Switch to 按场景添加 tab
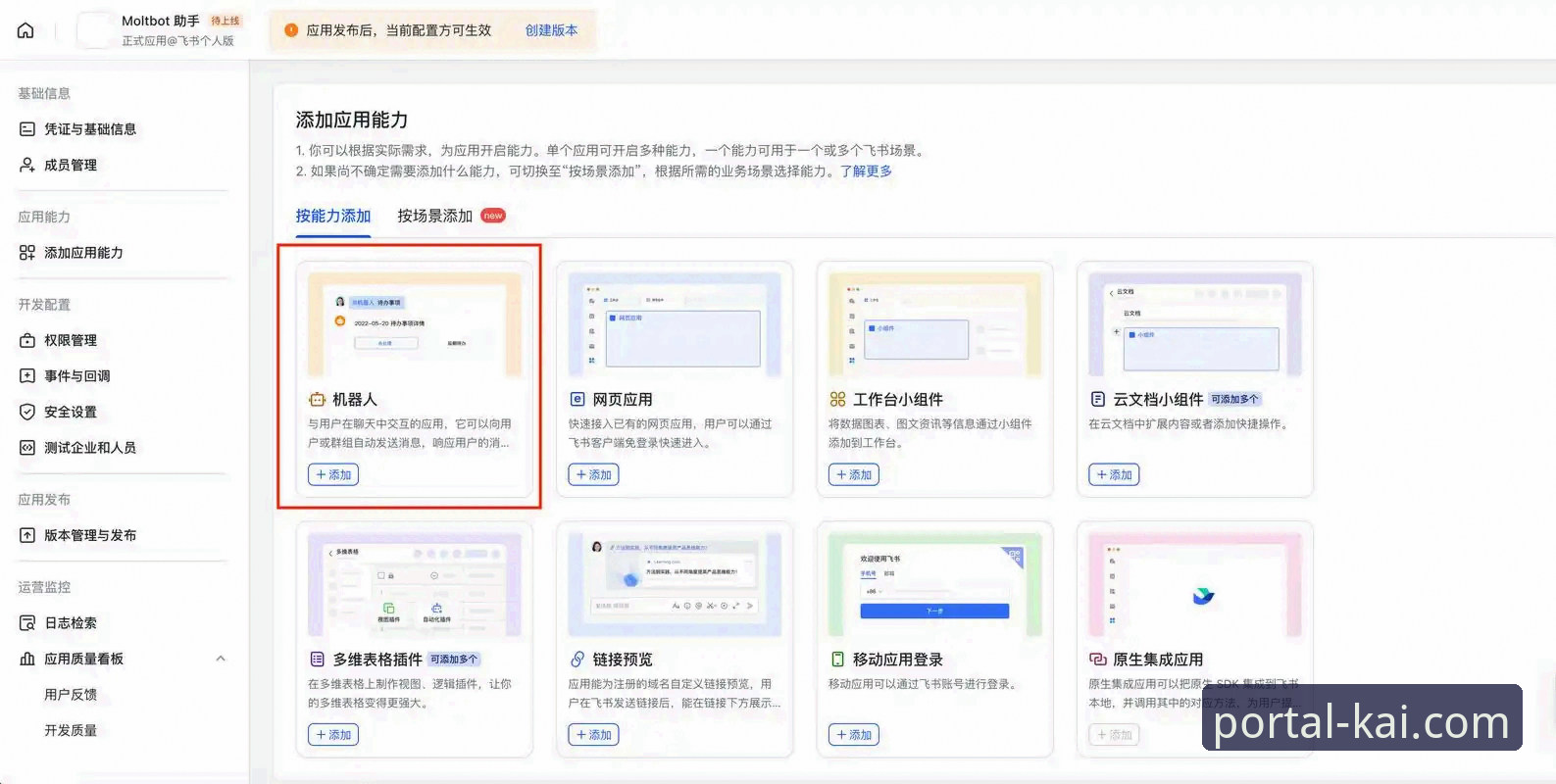 click(434, 216)
